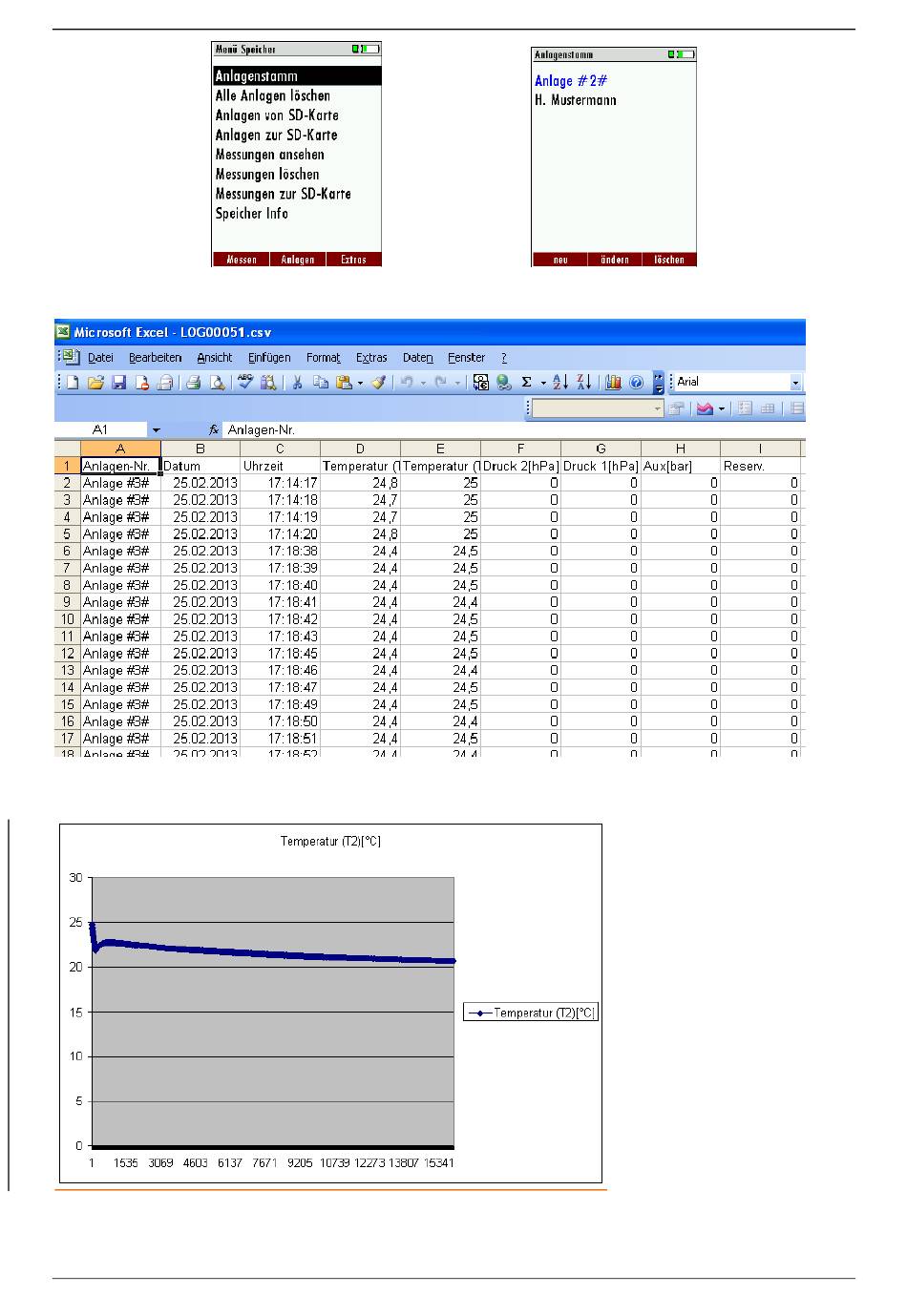This screenshot has height=1316, width=907.
Task: Select row 9 header
Action: coord(67,602)
